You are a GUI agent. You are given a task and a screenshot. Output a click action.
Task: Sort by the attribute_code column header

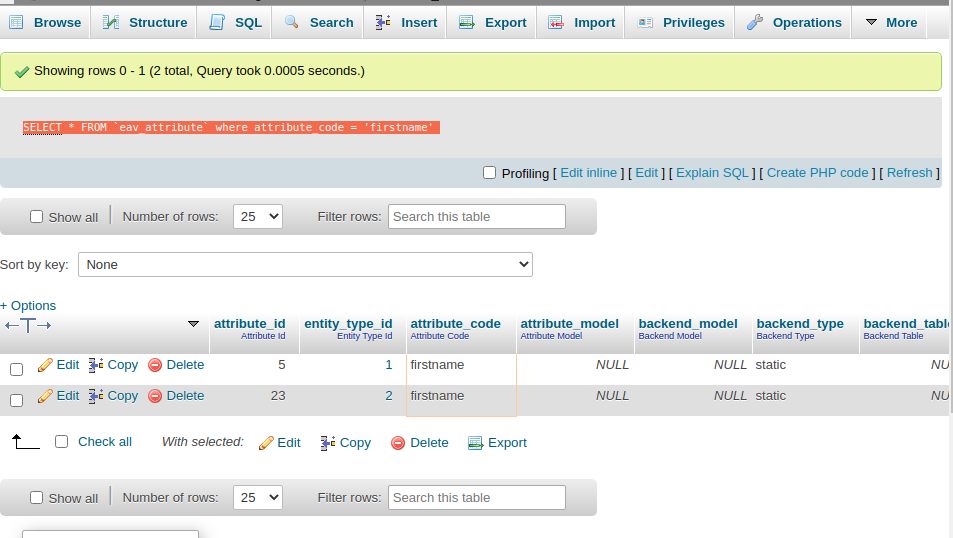455,324
